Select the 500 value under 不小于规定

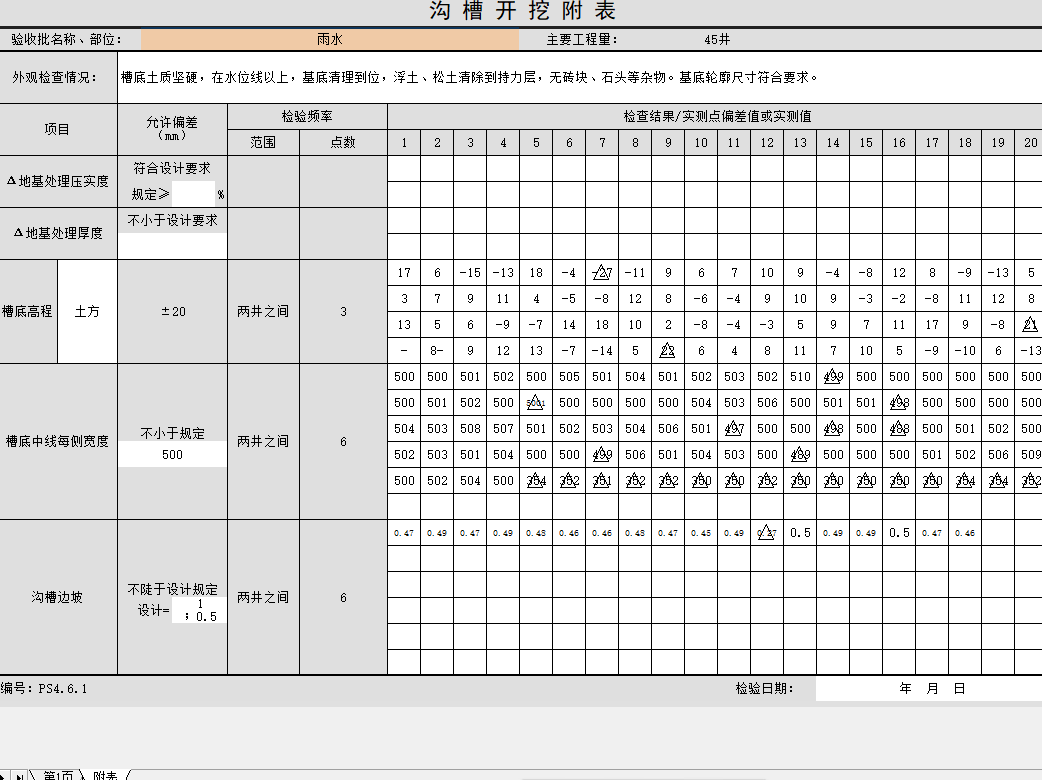(172, 455)
